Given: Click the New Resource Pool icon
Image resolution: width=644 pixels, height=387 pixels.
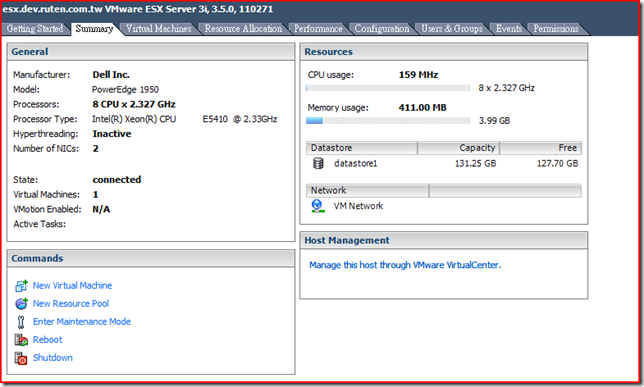Looking at the screenshot, I should click(x=21, y=304).
